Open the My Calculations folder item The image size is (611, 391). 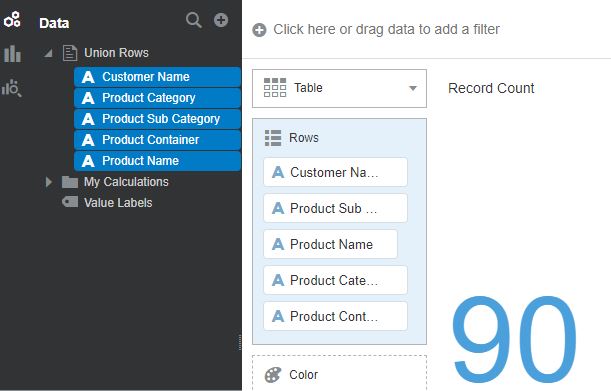coord(126,182)
